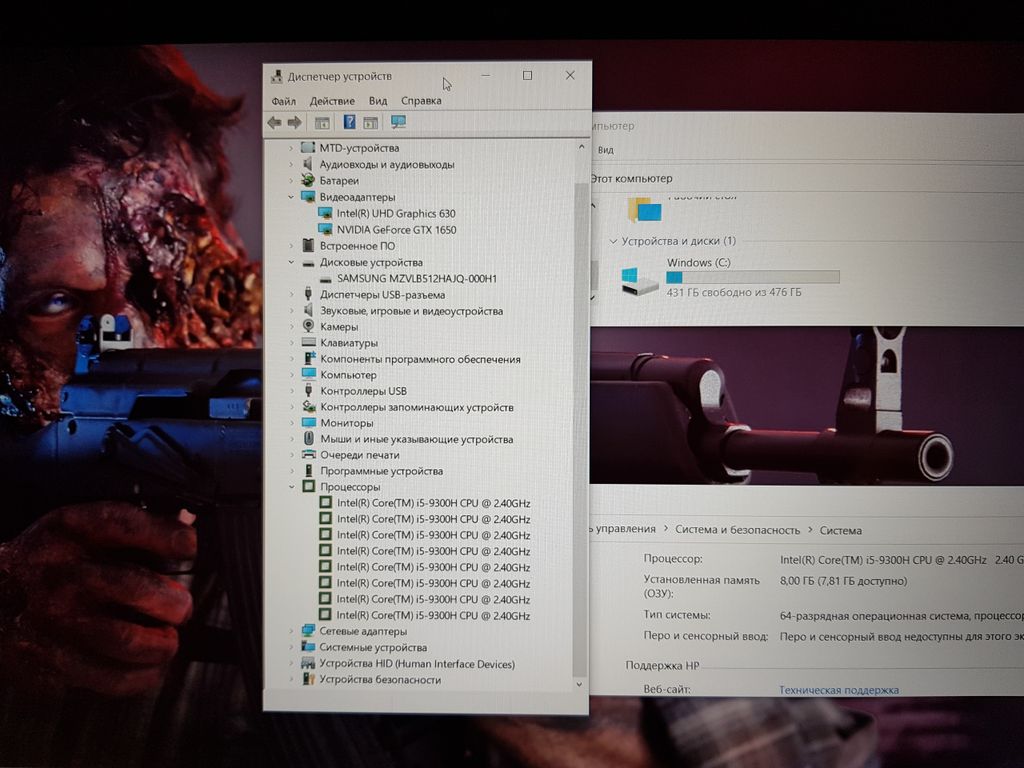
Task: Open the Вид menu in Device Manager
Action: (x=378, y=101)
